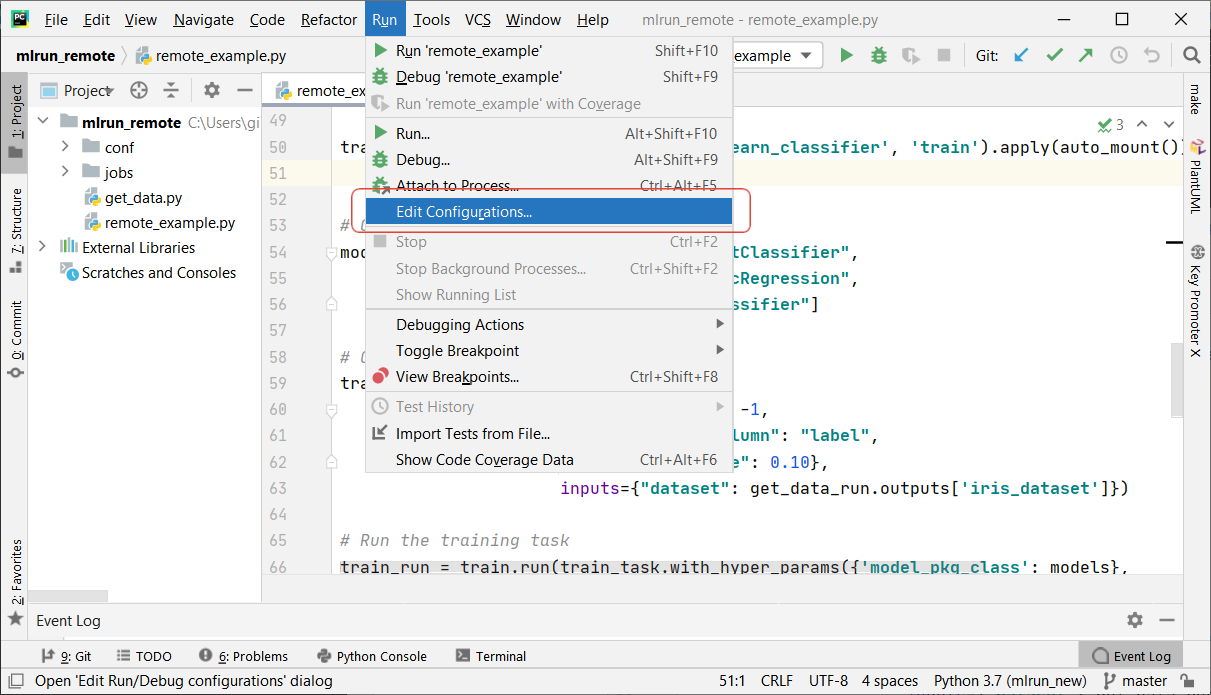
Task: Open Project panel settings gear
Action: 211,90
